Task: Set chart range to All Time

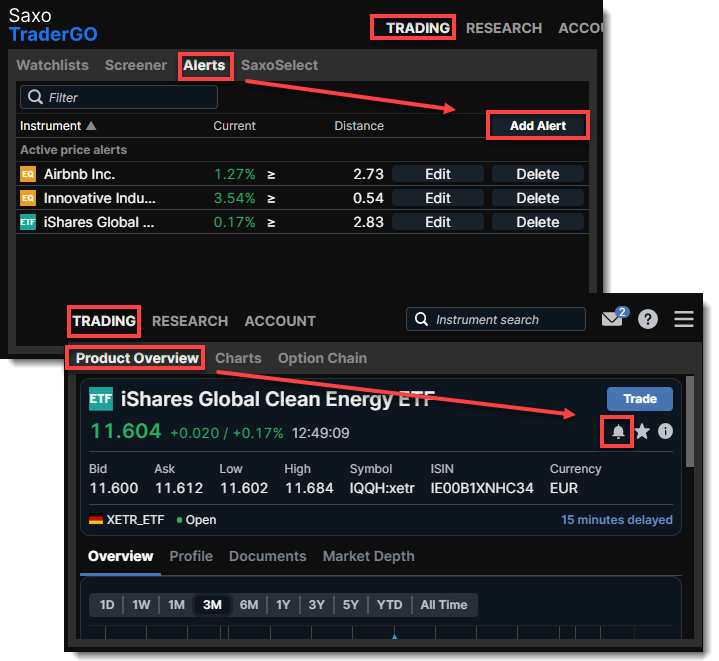Action: tap(443, 605)
